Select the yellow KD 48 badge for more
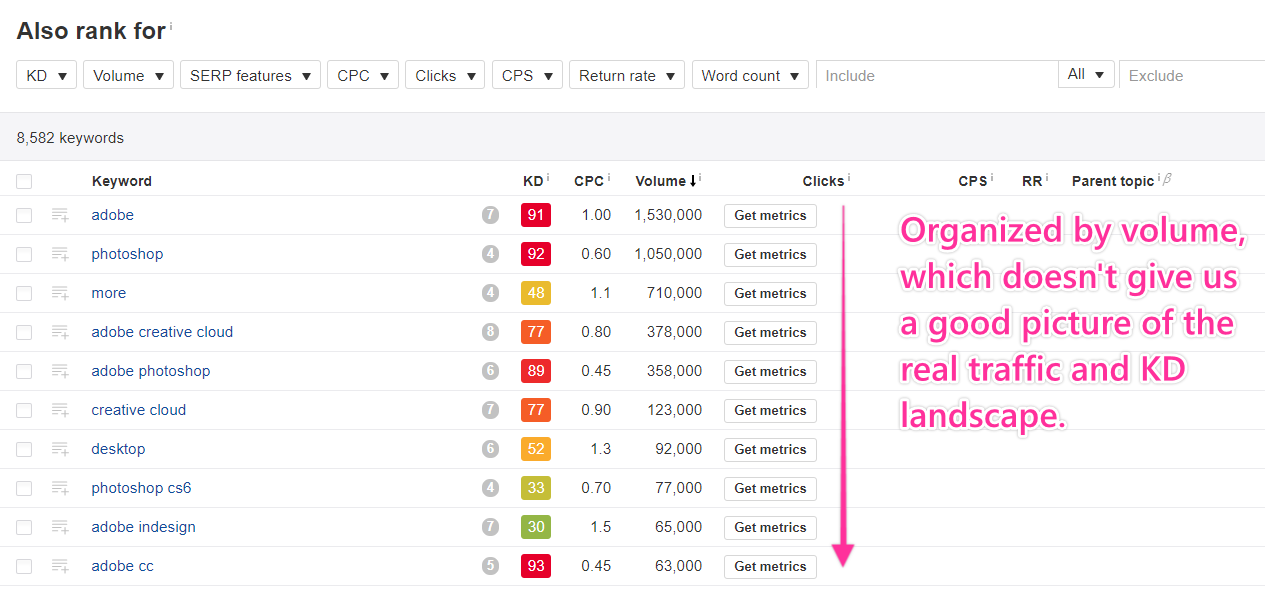 pyautogui.click(x=536, y=293)
